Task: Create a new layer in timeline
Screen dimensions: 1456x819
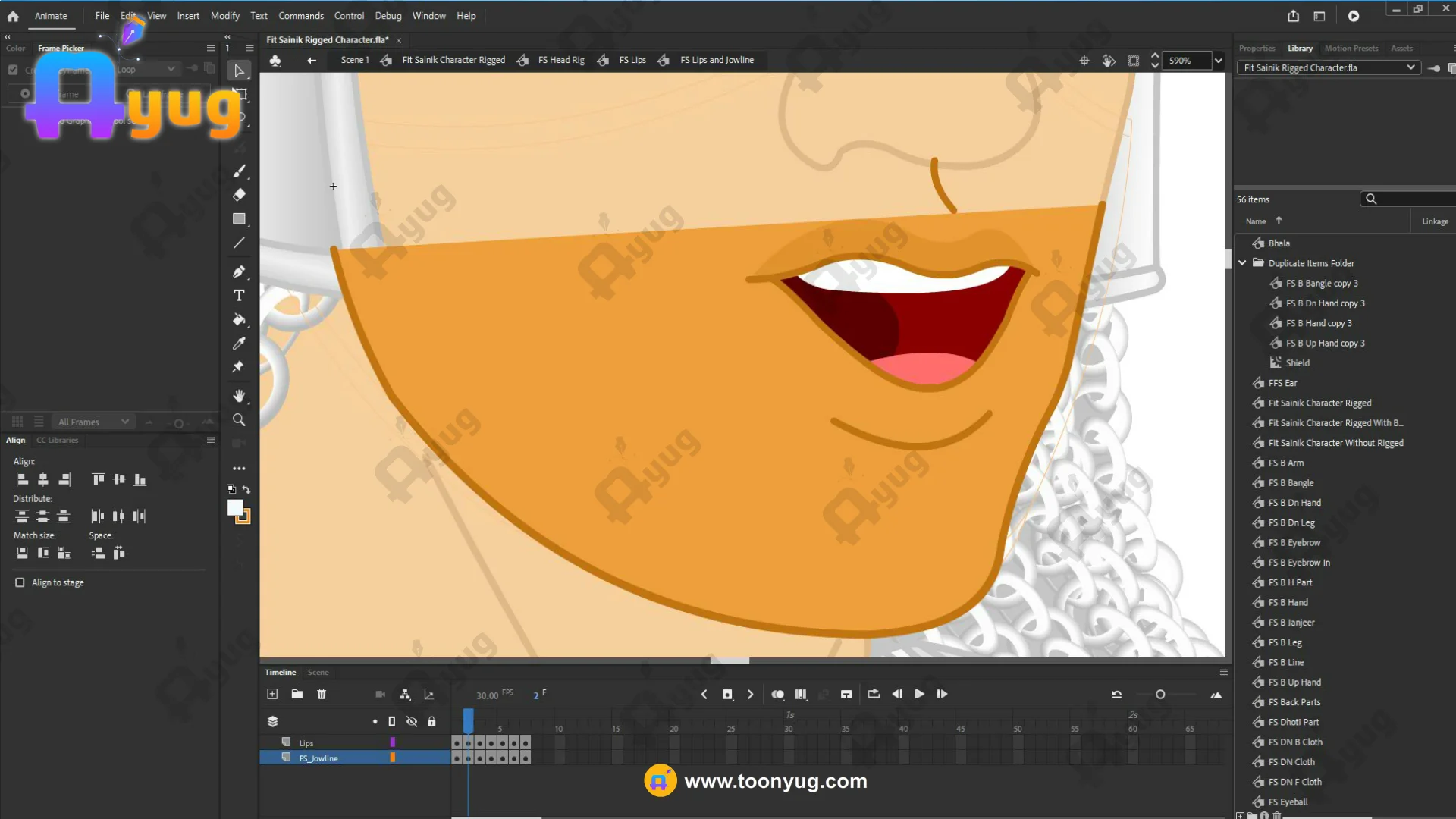Action: pos(272,694)
